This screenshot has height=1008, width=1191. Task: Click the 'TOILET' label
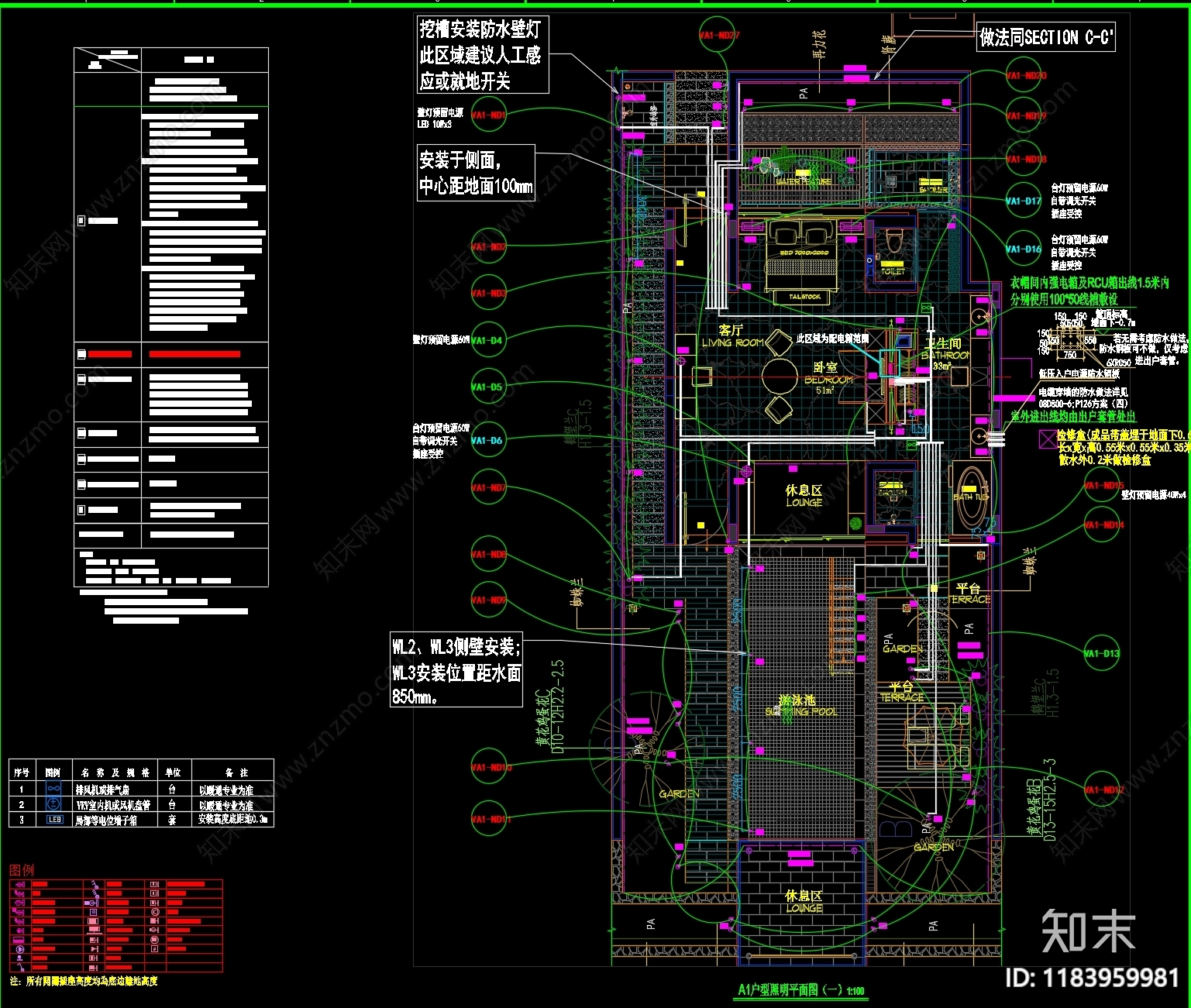(x=893, y=272)
